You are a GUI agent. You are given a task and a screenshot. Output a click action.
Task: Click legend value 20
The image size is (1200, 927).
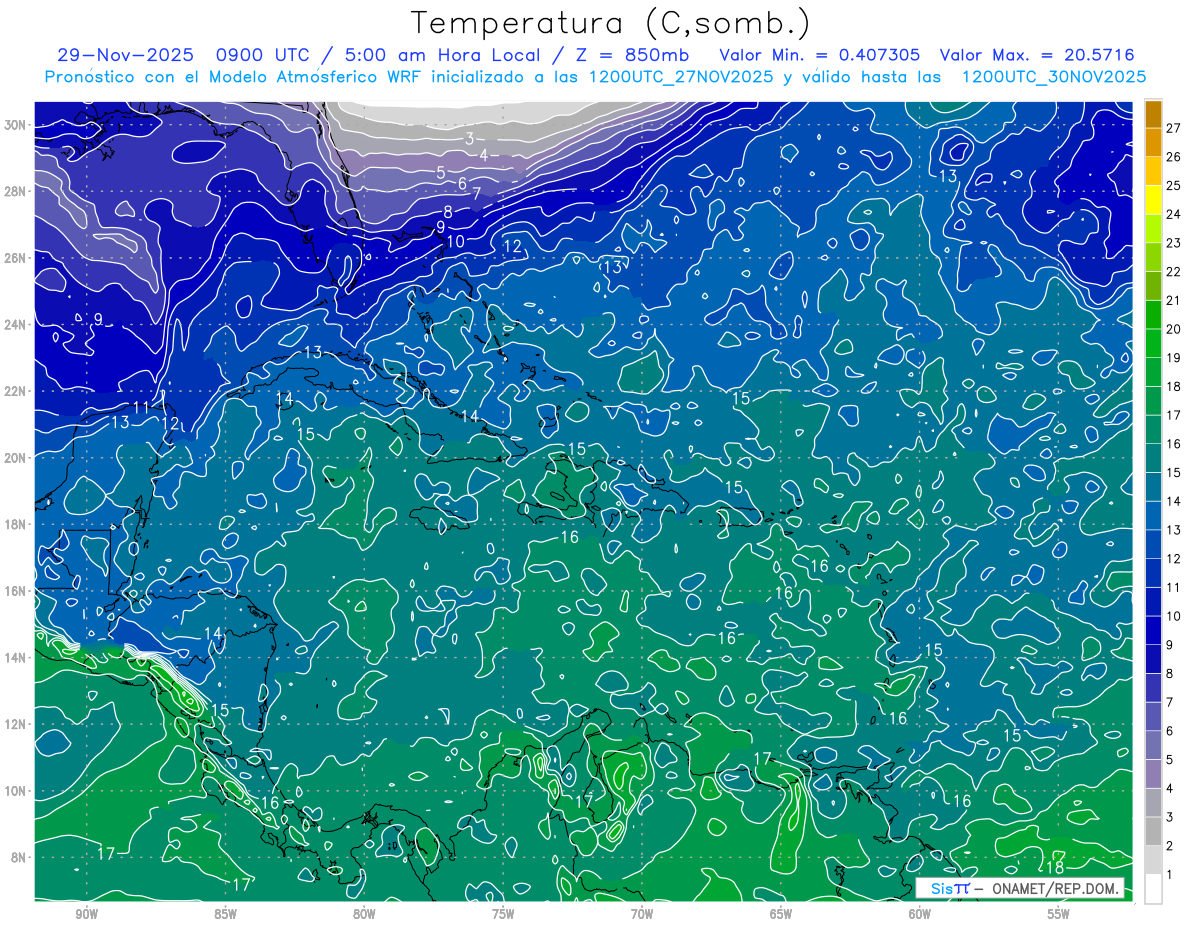(1173, 329)
